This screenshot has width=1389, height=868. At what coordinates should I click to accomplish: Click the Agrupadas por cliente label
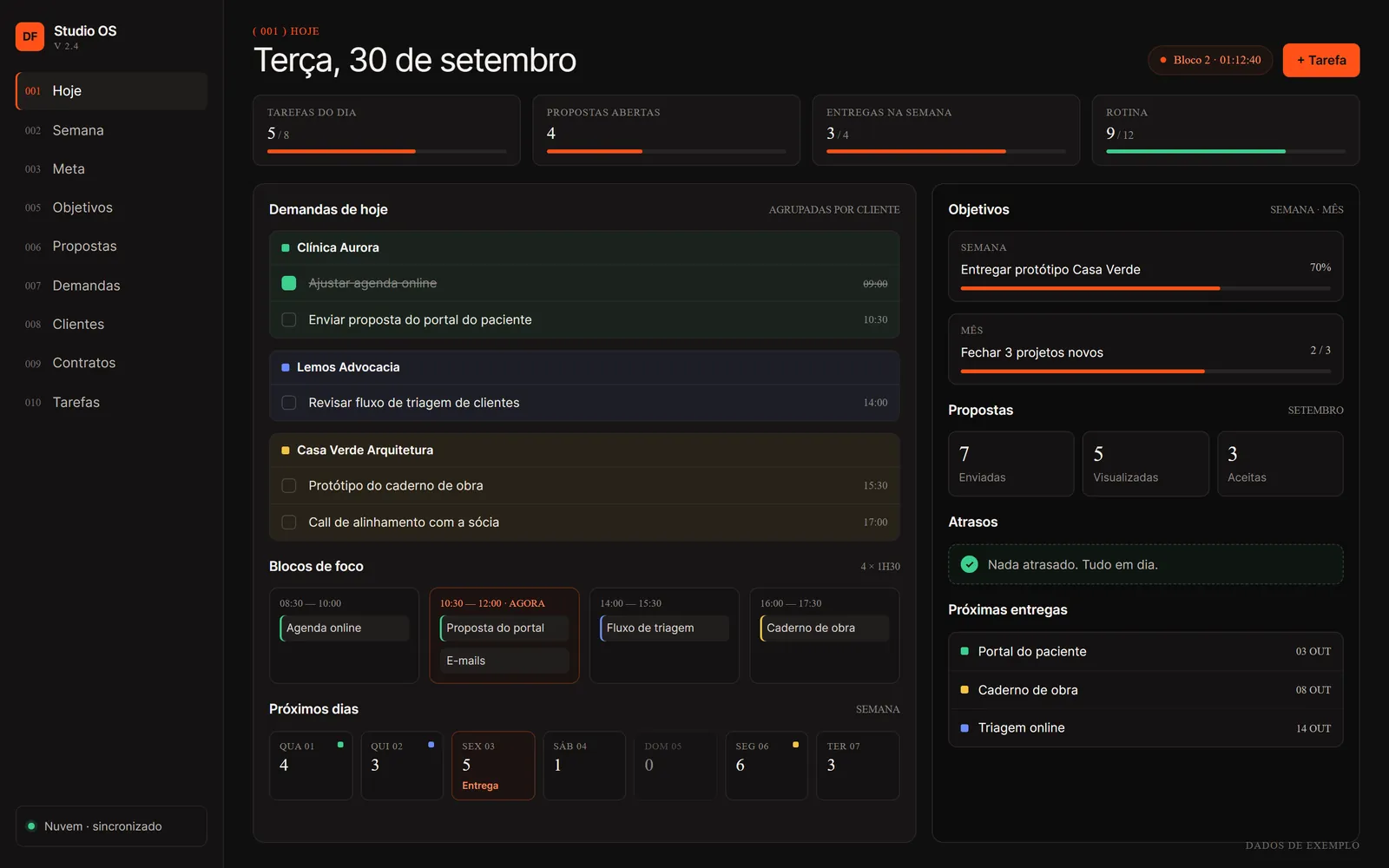tap(834, 210)
